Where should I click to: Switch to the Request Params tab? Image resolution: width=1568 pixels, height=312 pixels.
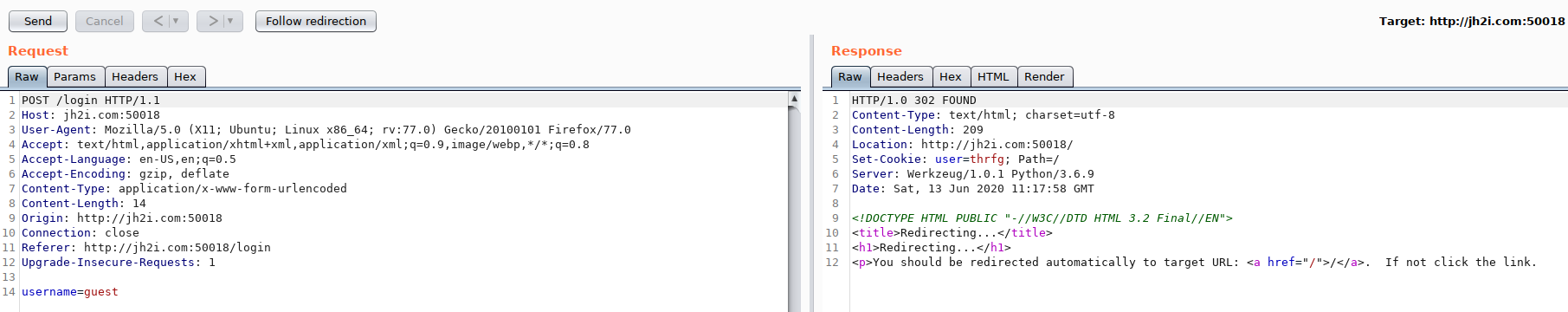[x=75, y=76]
